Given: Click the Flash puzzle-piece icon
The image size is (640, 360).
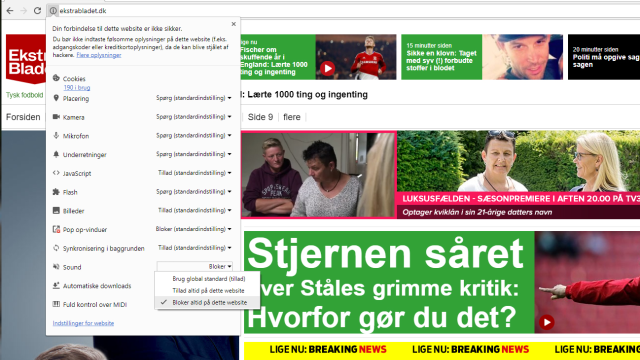Looking at the screenshot, I should pos(56,192).
